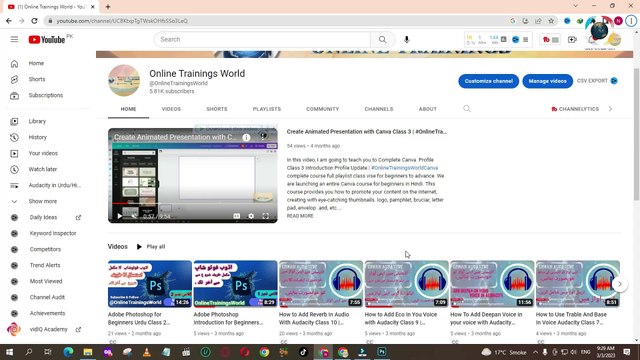The image size is (640, 360).
Task: Open How to Add Eco video thumbnail
Action: 407,284
